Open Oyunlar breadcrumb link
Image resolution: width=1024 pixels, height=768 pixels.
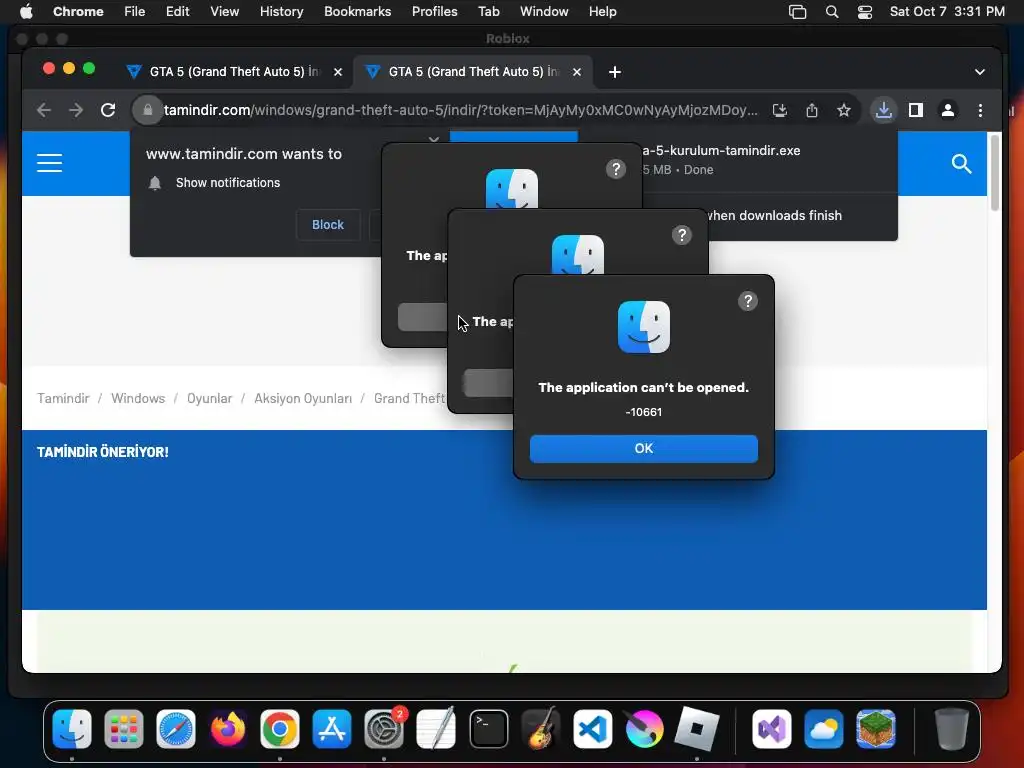coord(209,398)
